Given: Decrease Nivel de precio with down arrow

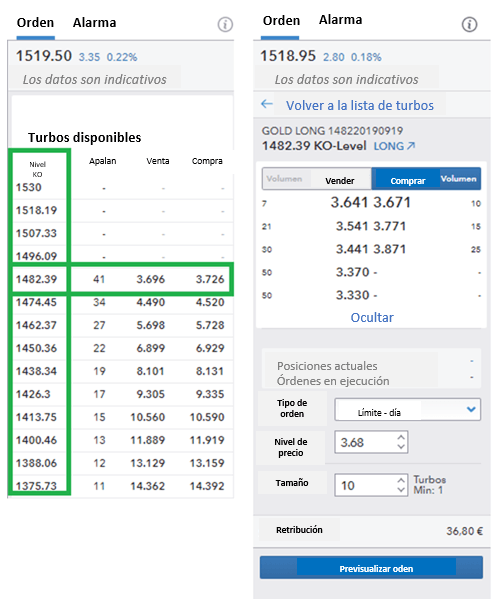Looking at the screenshot, I should (401, 446).
